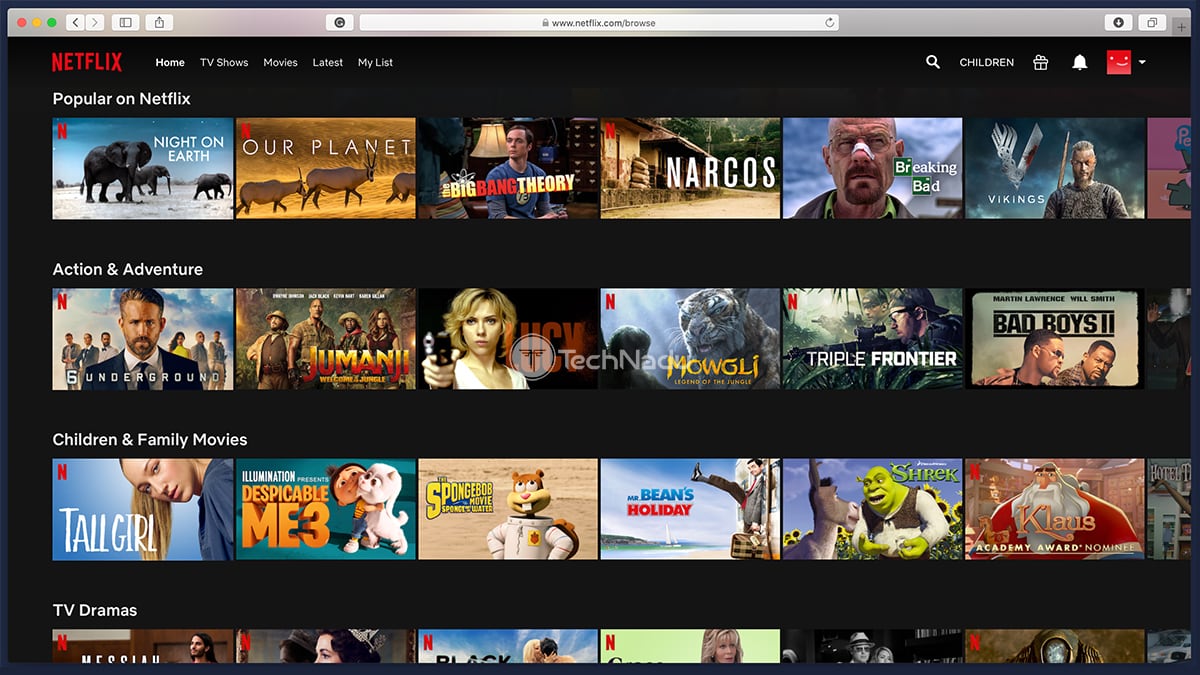
Task: Open the gift box promotions icon
Action: point(1040,62)
